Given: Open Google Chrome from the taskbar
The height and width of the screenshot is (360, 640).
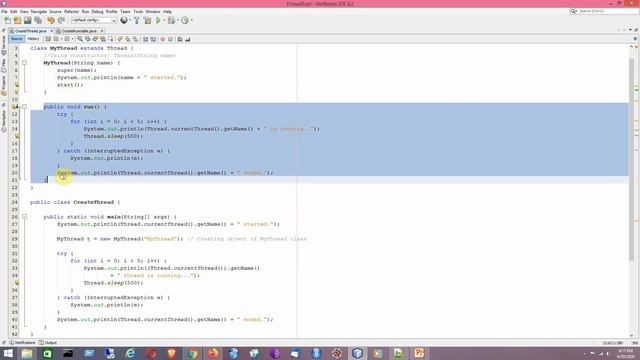Looking at the screenshot, I should click(x=192, y=353).
